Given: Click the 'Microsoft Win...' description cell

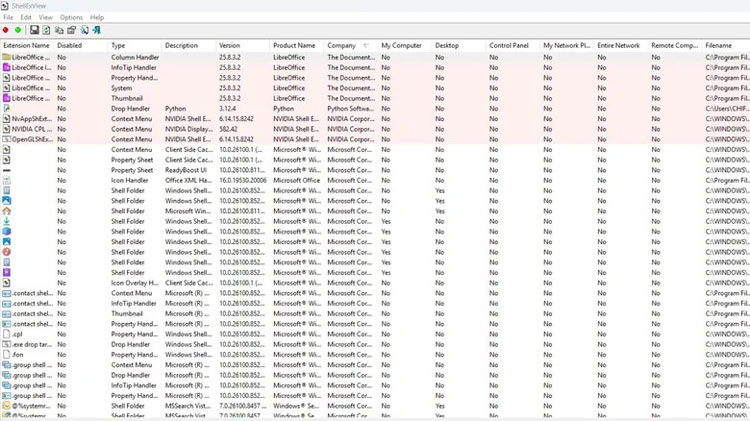Looking at the screenshot, I should (x=188, y=211).
